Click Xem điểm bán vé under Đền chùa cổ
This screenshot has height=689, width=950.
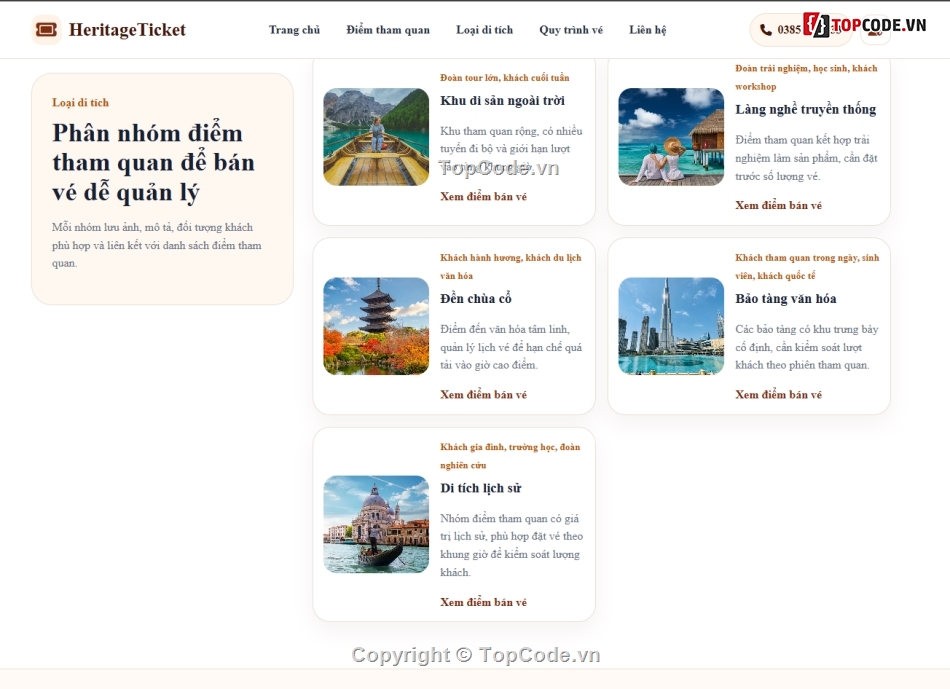pyautogui.click(x=483, y=394)
